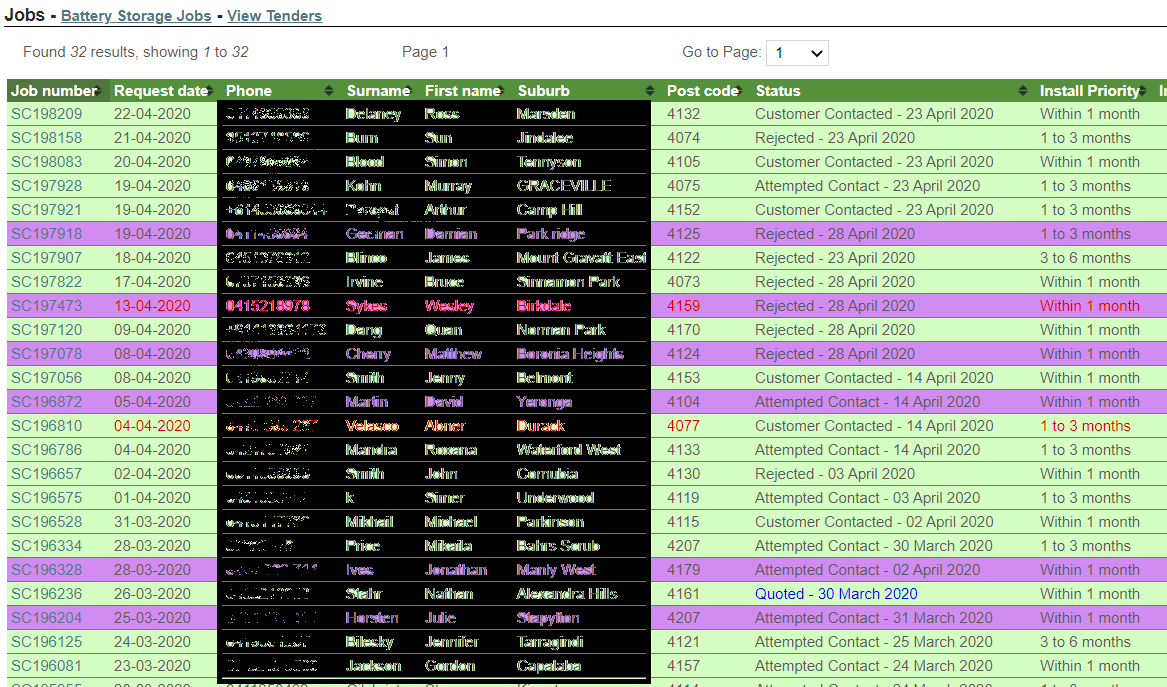Open the Battery Storage Jobs link

[136, 16]
